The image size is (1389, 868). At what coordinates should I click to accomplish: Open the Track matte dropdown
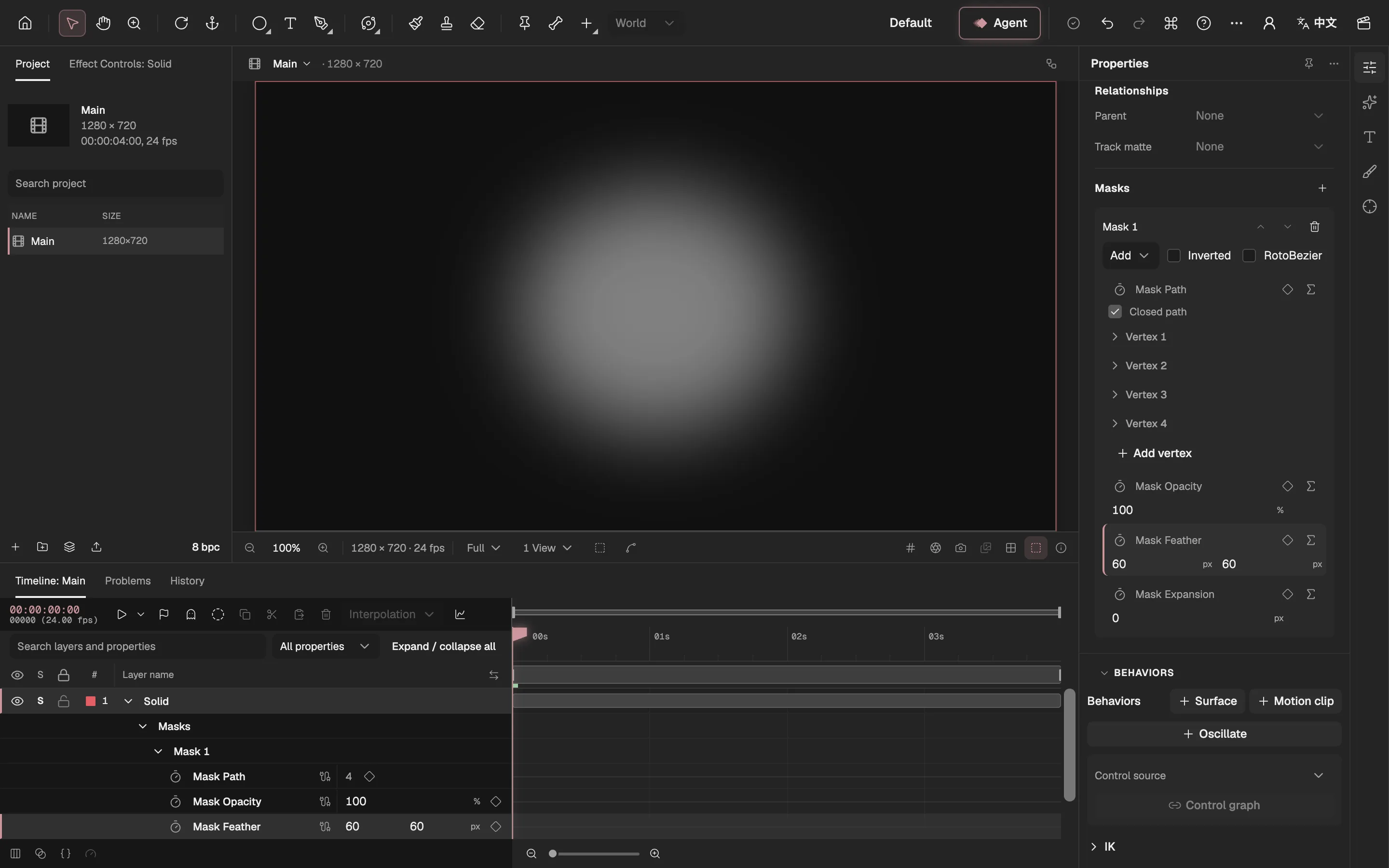click(1259, 147)
